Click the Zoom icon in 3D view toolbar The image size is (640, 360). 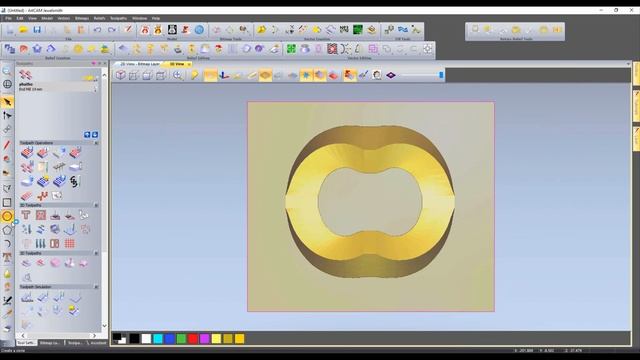[178, 75]
